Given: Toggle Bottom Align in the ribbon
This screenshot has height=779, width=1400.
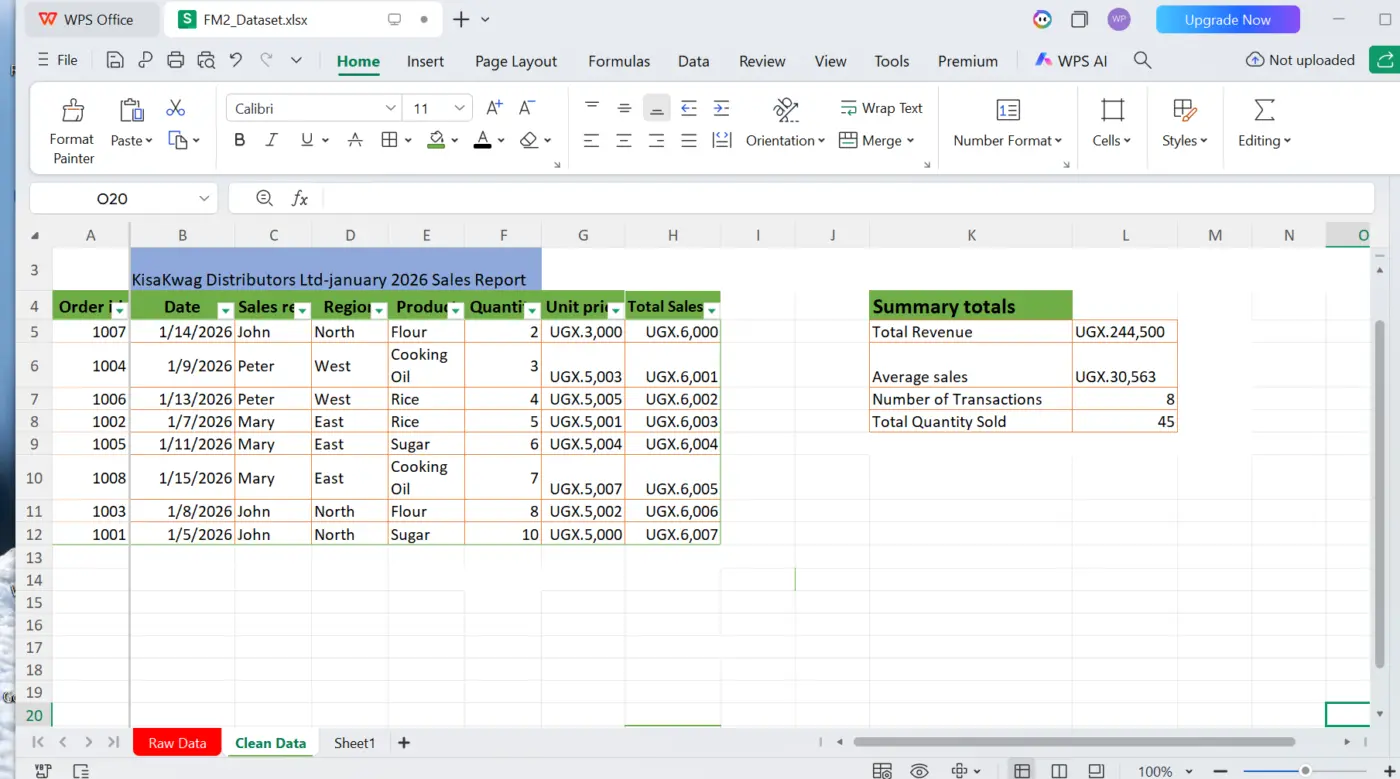Looking at the screenshot, I should (656, 108).
